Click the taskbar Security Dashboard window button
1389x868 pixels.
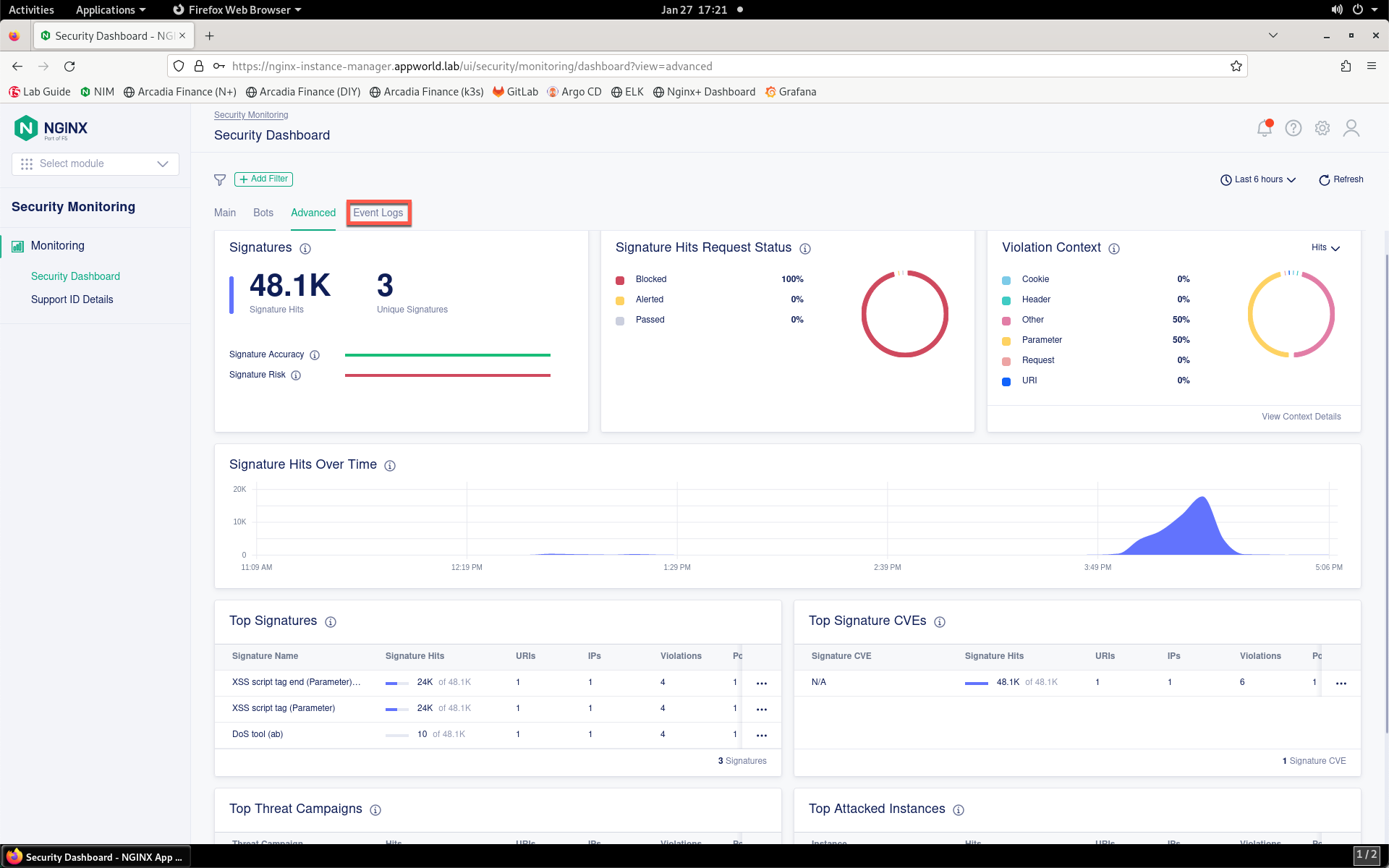[x=95, y=857]
